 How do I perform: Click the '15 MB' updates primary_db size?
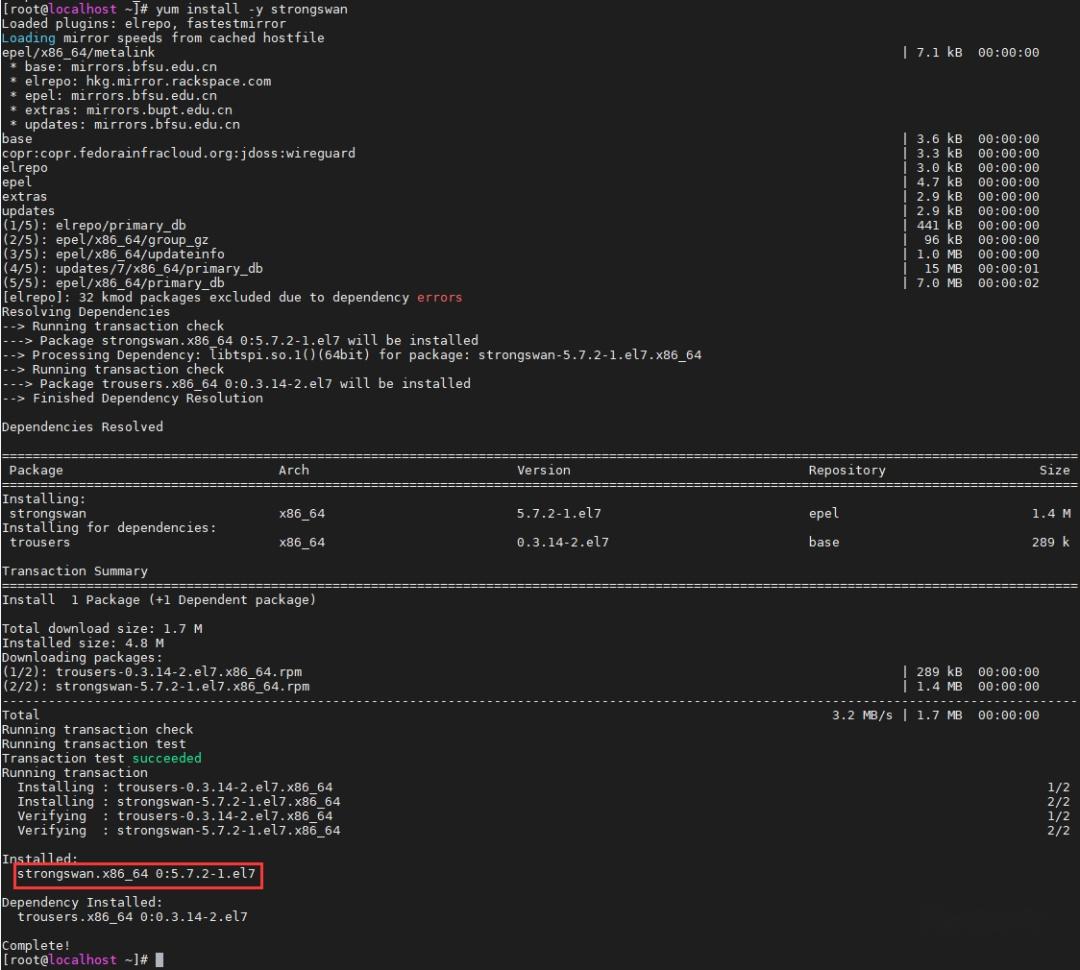[943, 269]
